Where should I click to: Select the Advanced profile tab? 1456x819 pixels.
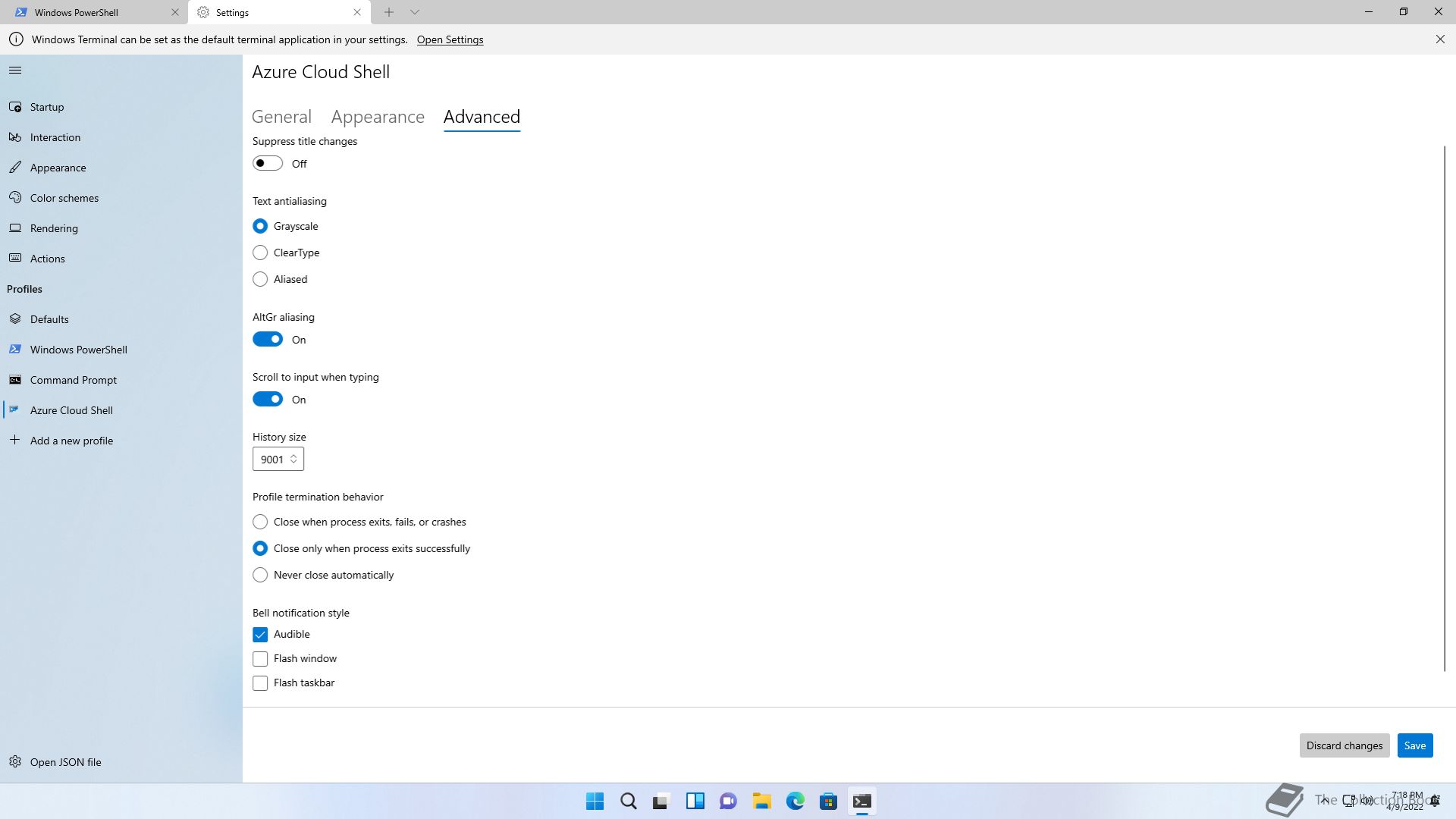click(482, 117)
